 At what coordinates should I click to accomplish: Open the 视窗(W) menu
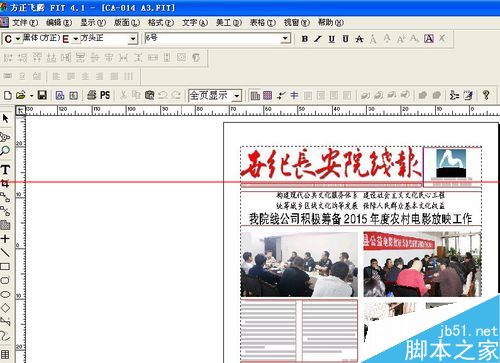(297, 23)
